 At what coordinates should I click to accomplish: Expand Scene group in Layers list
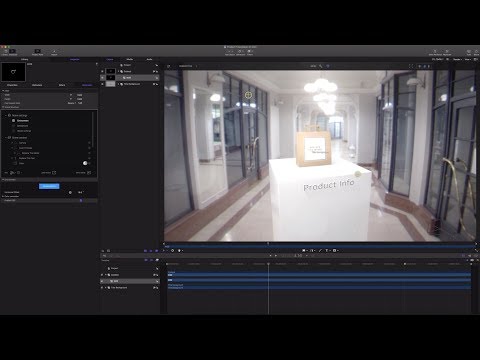coord(118,71)
